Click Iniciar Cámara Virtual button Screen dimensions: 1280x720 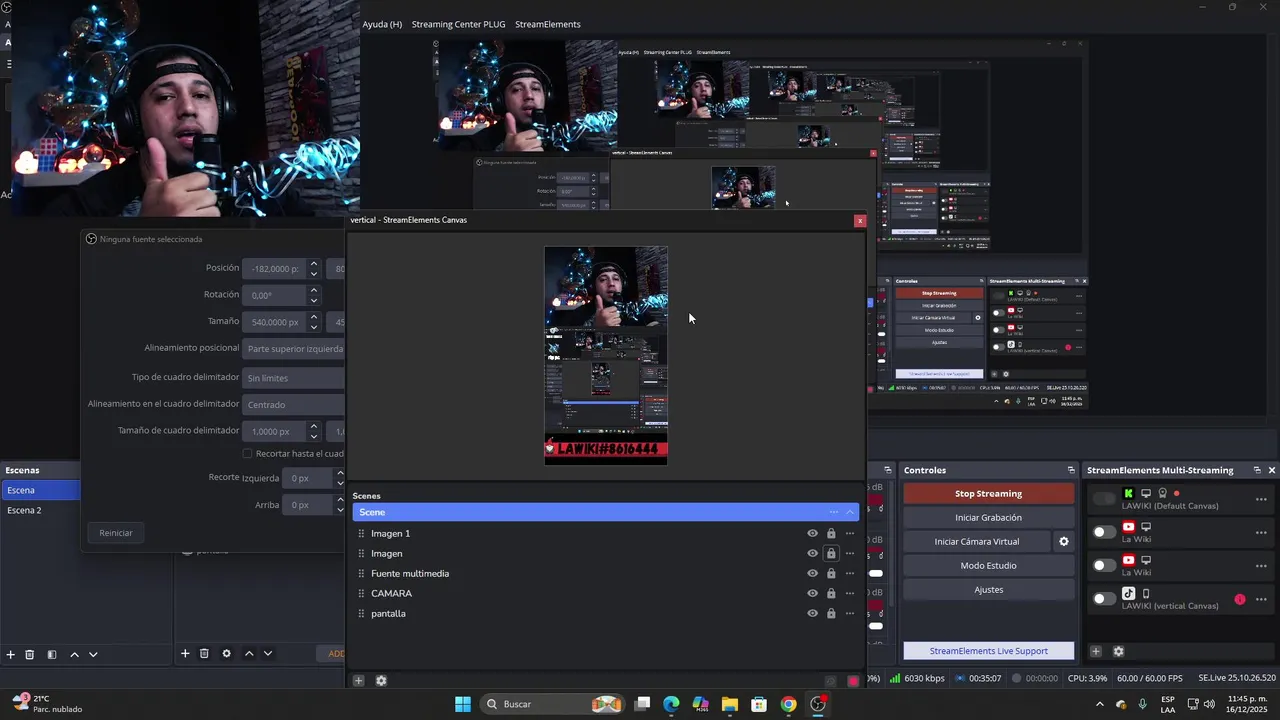[x=977, y=541]
